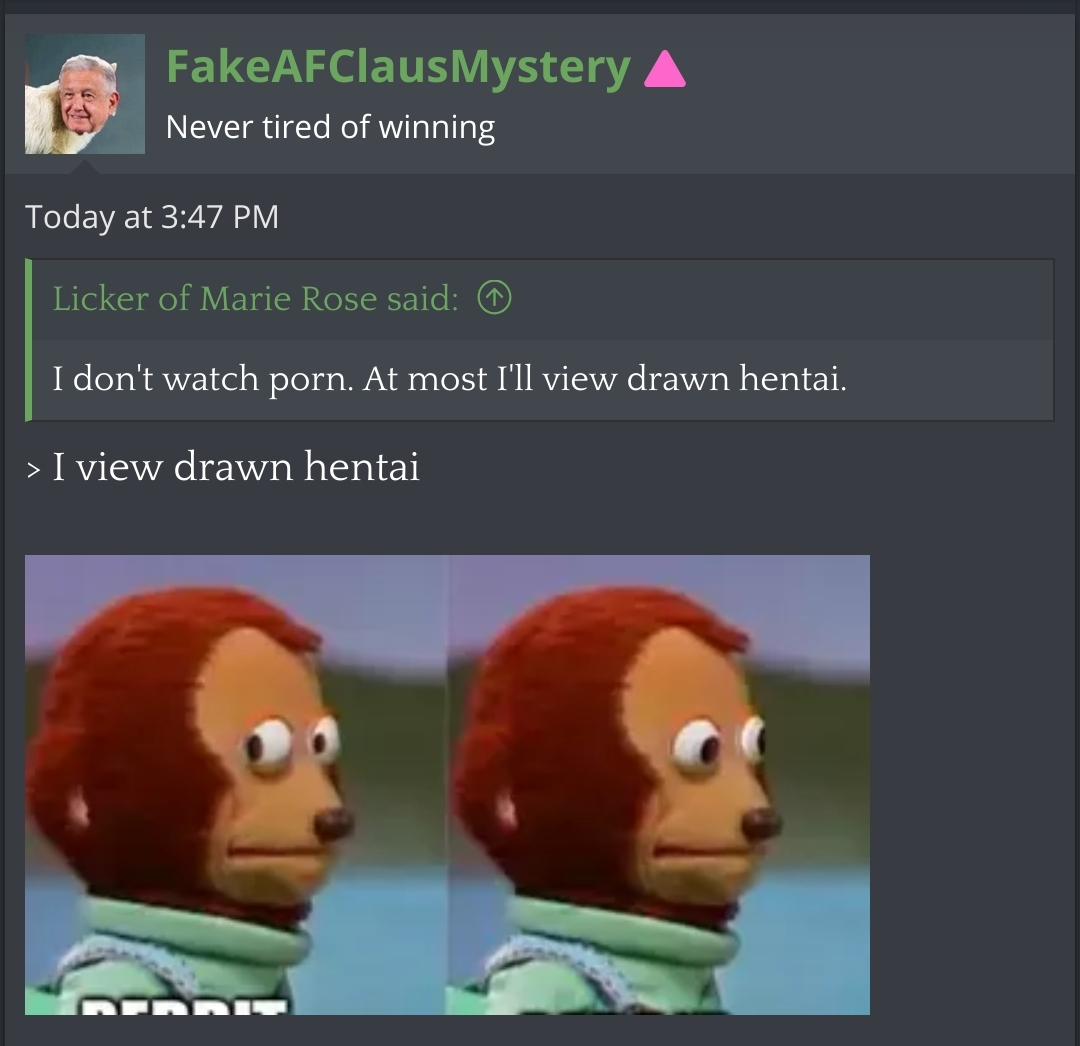Select the green quote border bar

point(28,339)
